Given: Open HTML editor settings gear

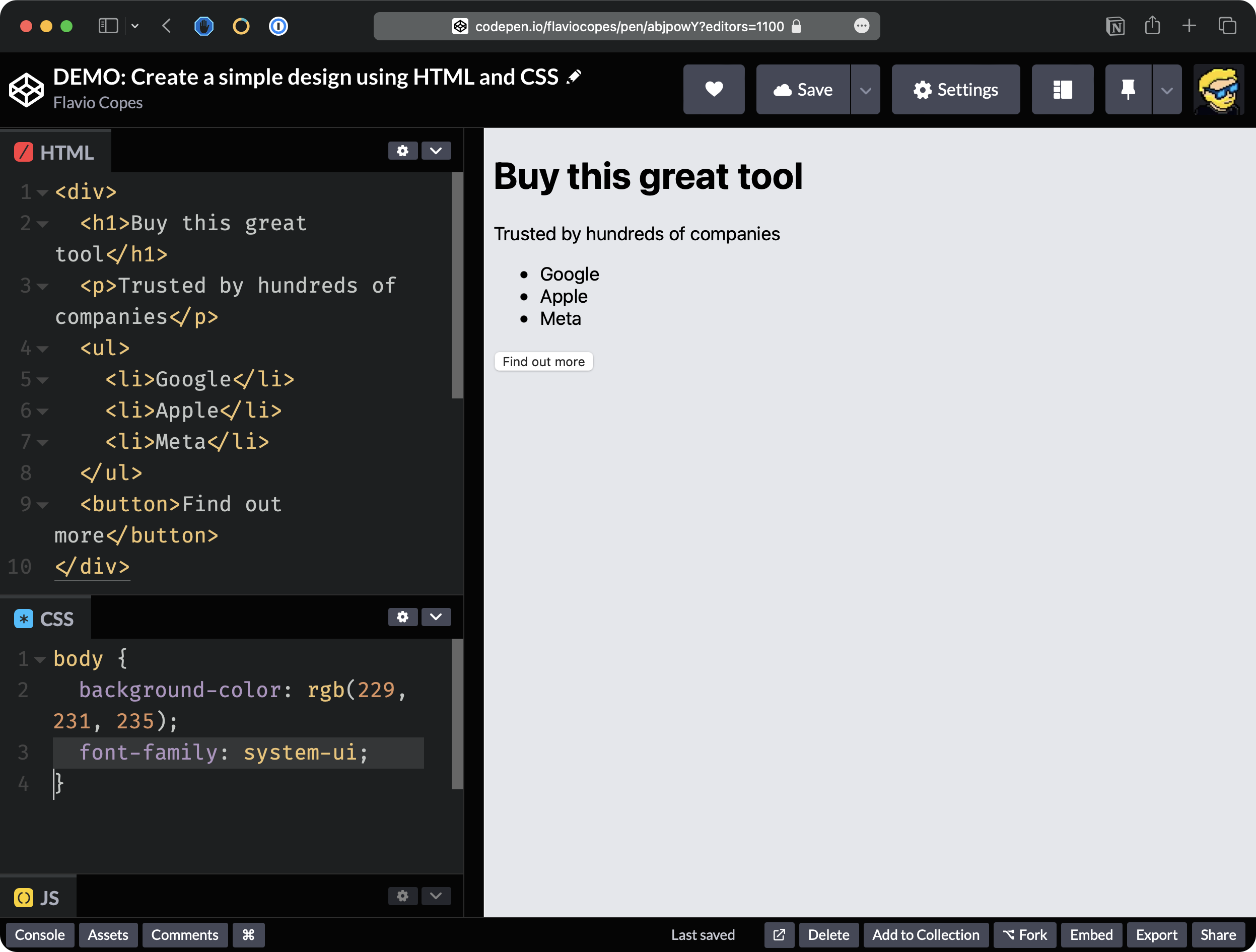Looking at the screenshot, I should click(402, 151).
